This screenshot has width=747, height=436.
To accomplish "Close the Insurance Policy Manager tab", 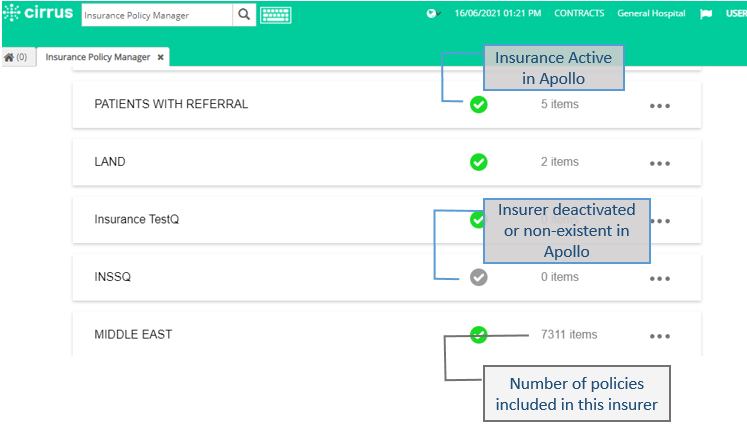I will tap(161, 57).
